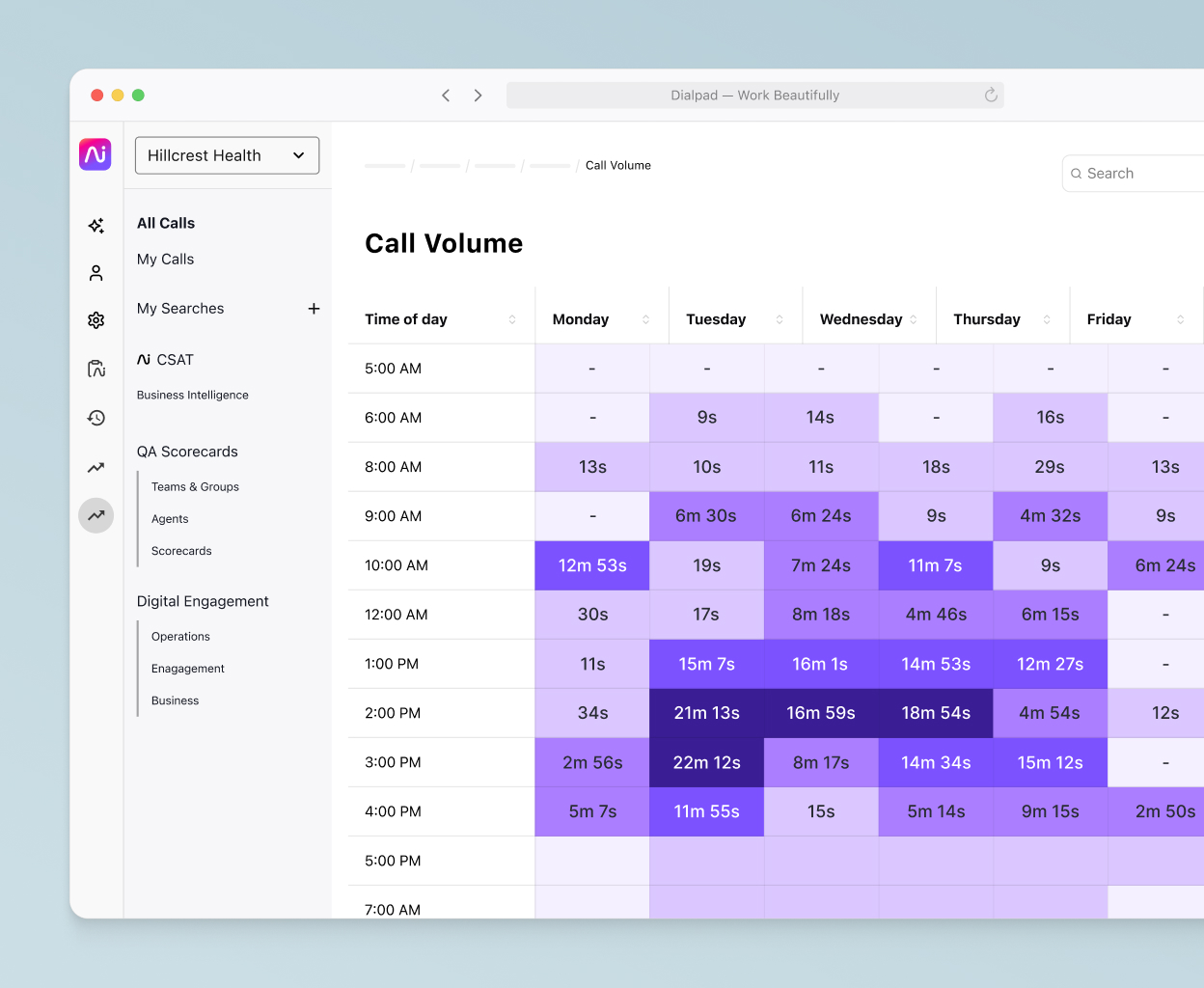Image resolution: width=1204 pixels, height=988 pixels.
Task: Expand the Time of day sort control
Action: (x=511, y=318)
